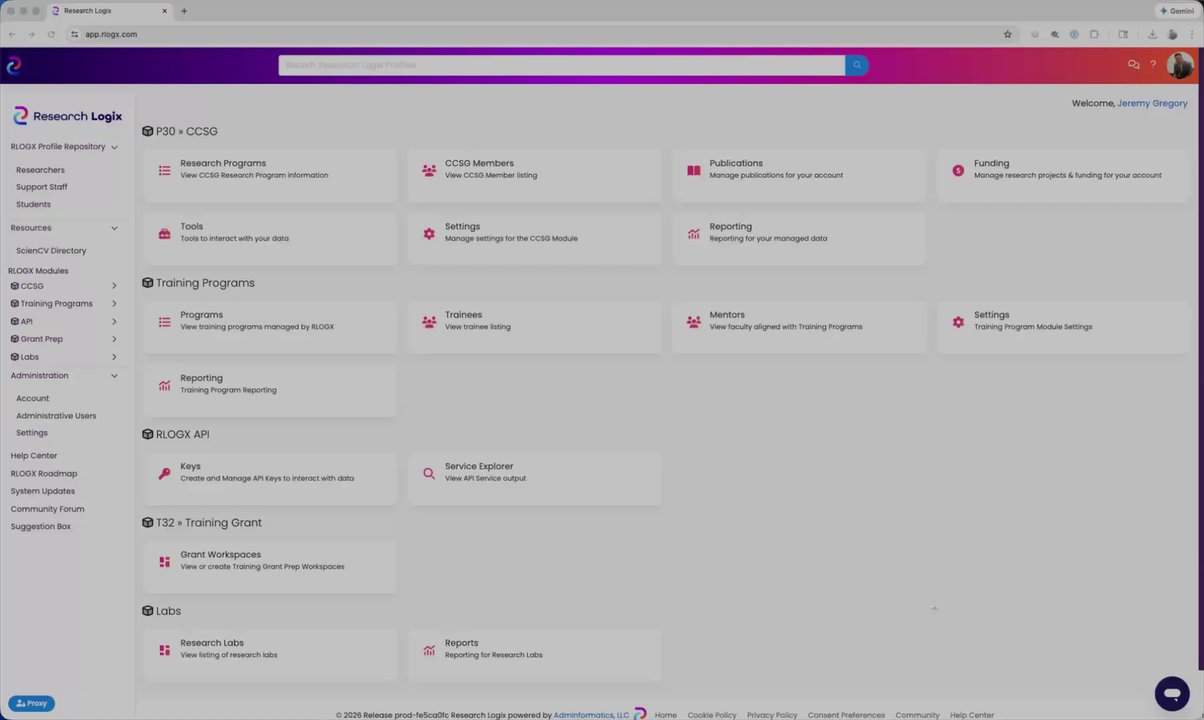The image size is (1204, 720).
Task: Open RLOGX Roadmap link
Action: [44, 474]
